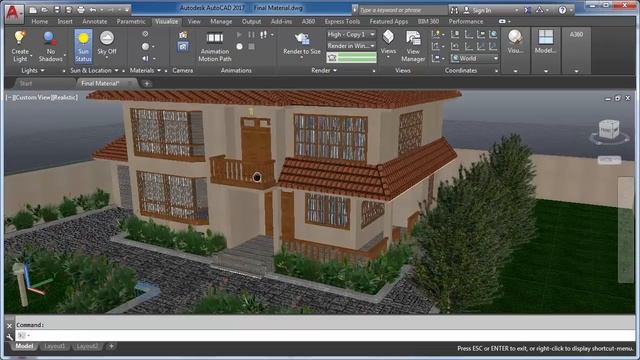Screen dimensions: 640x360
Task: Open the Render in Window dropdown
Action: pyautogui.click(x=351, y=46)
